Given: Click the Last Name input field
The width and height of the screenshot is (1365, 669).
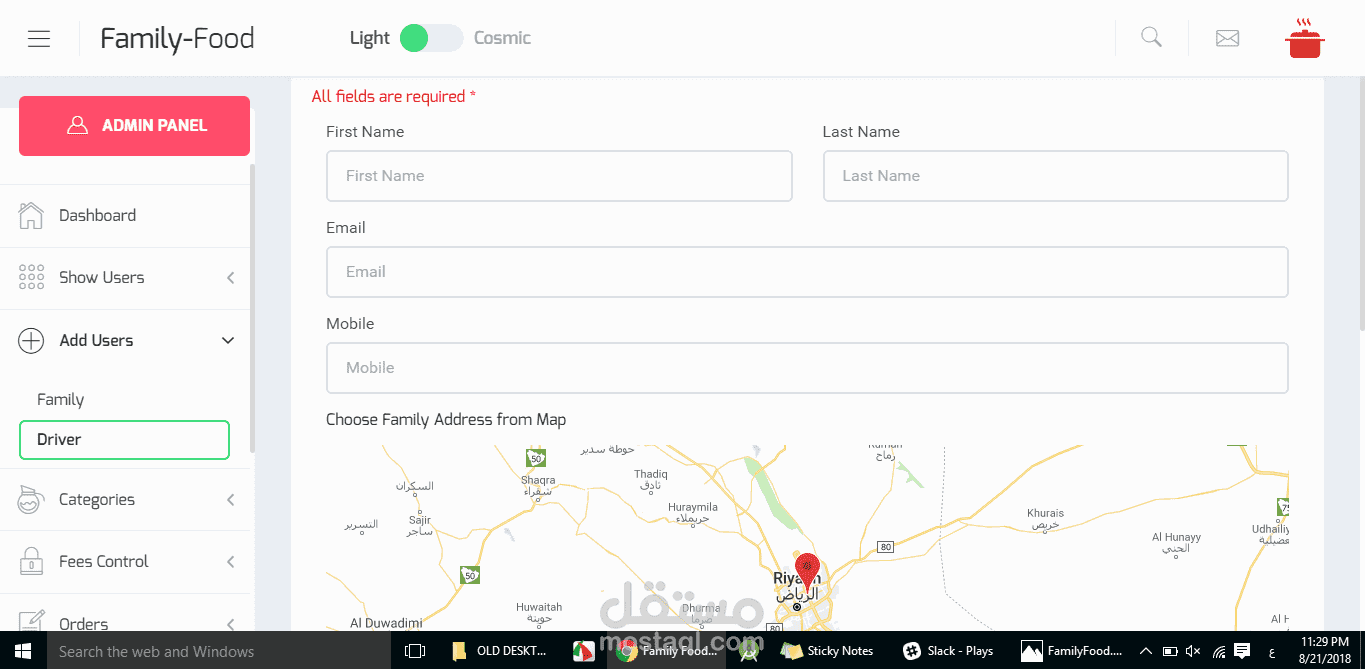Looking at the screenshot, I should click(1055, 176).
